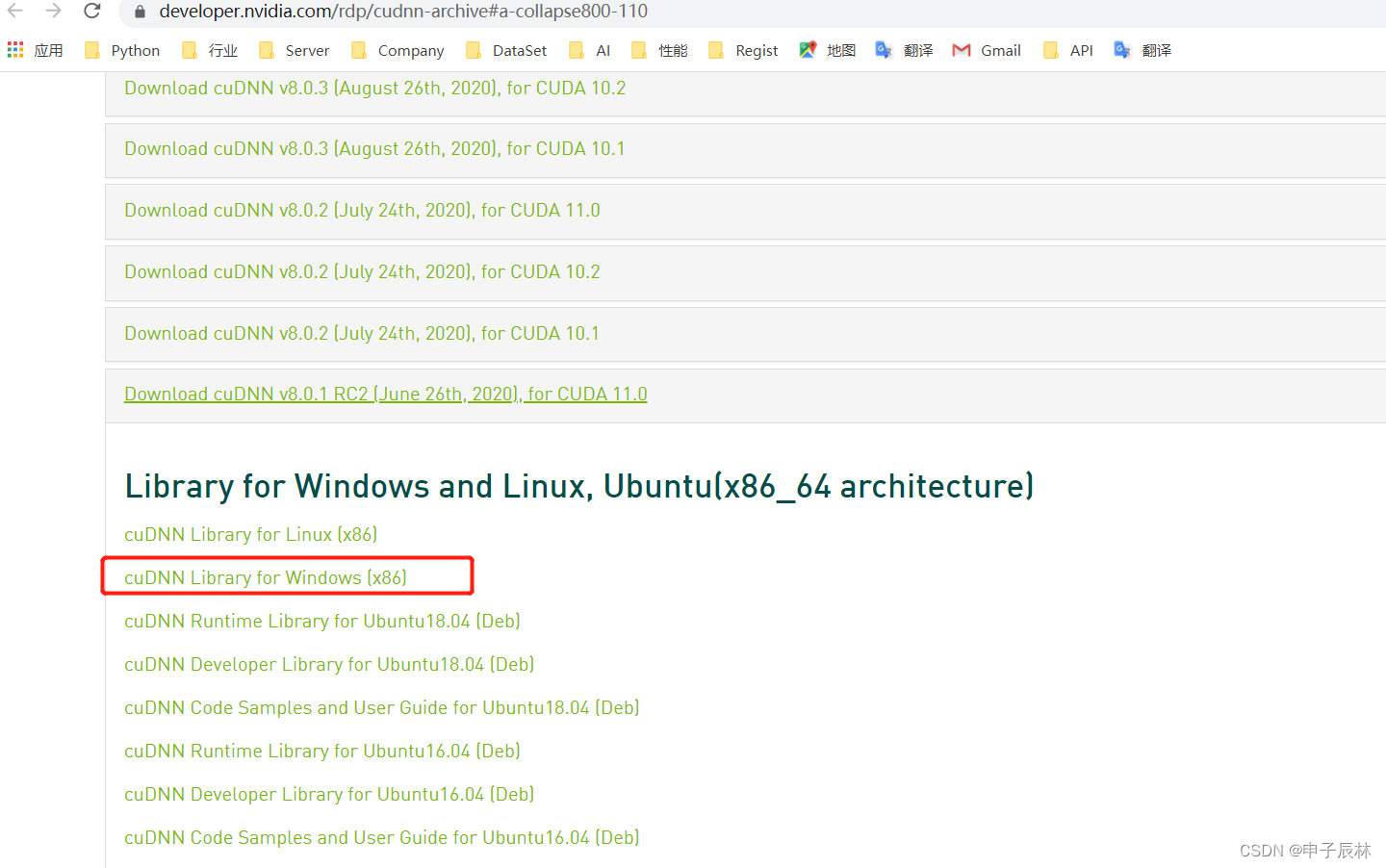Open the API bookmark folder
The image size is (1386, 868).
coord(1068,50)
